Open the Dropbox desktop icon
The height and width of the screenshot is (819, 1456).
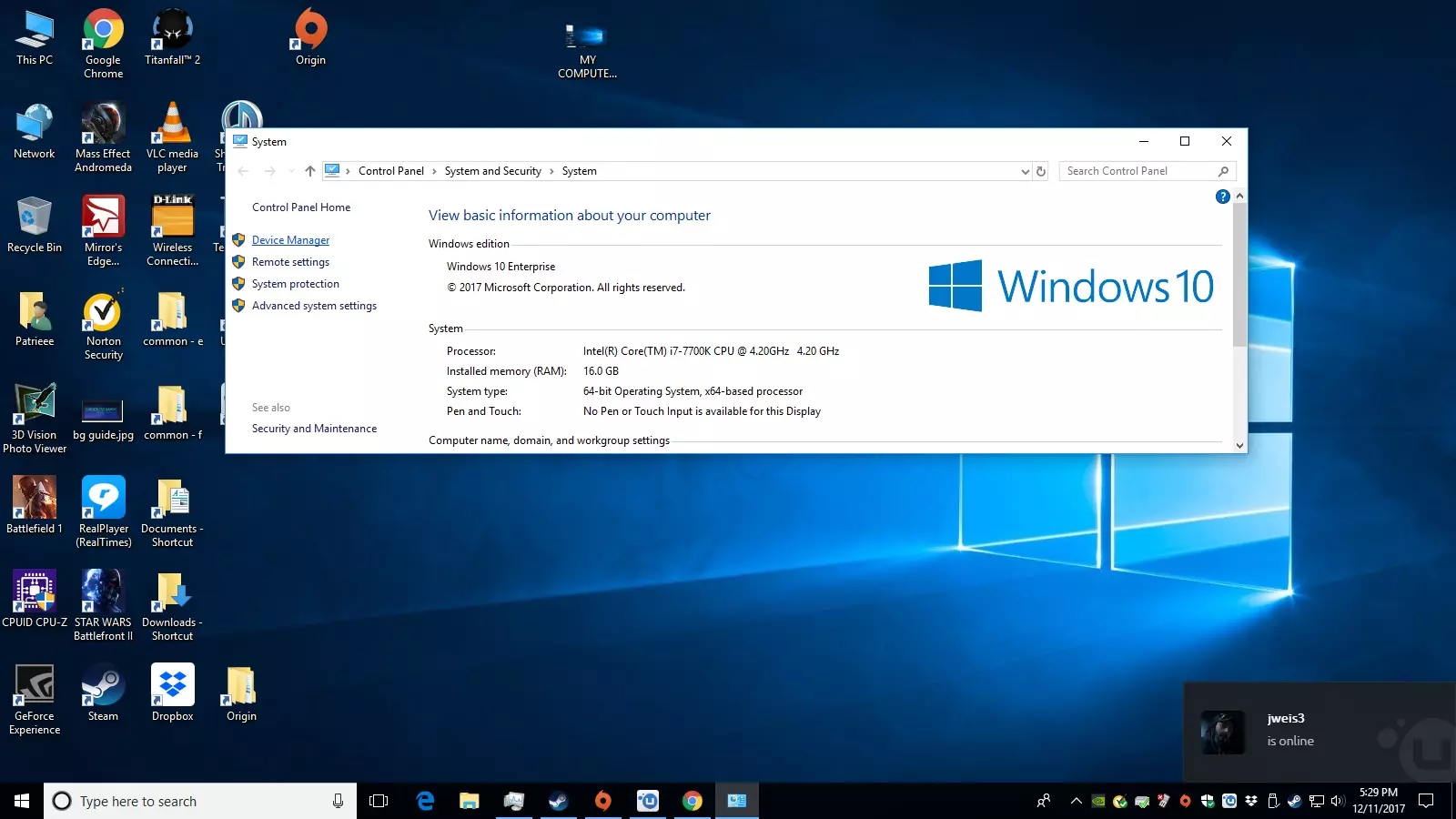click(172, 693)
